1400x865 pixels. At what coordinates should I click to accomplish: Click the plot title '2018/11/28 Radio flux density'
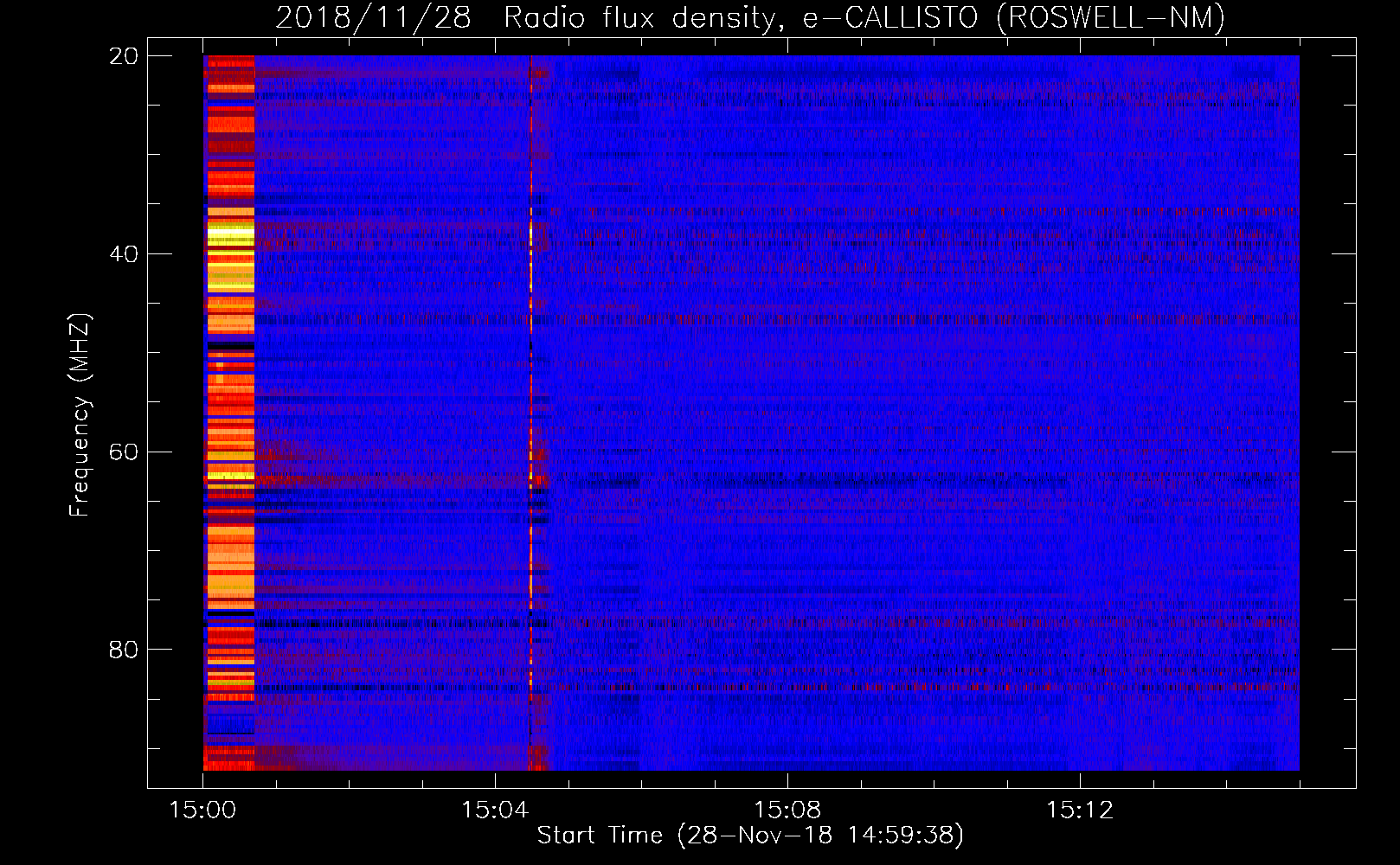coord(526,18)
